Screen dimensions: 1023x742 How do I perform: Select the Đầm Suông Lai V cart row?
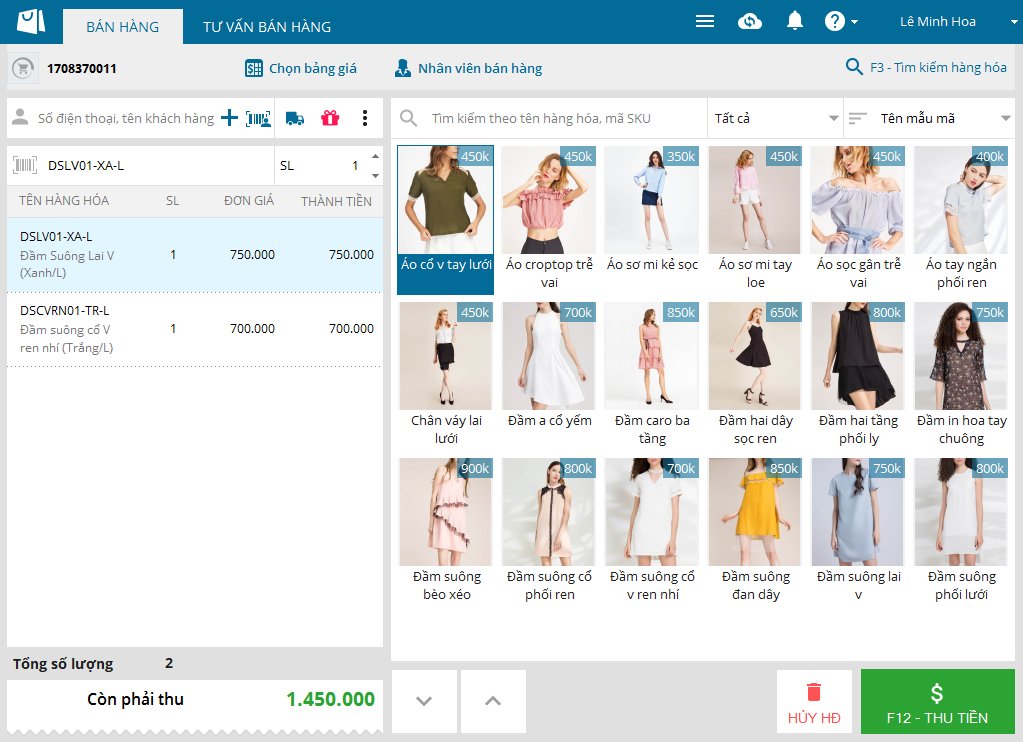pos(194,255)
